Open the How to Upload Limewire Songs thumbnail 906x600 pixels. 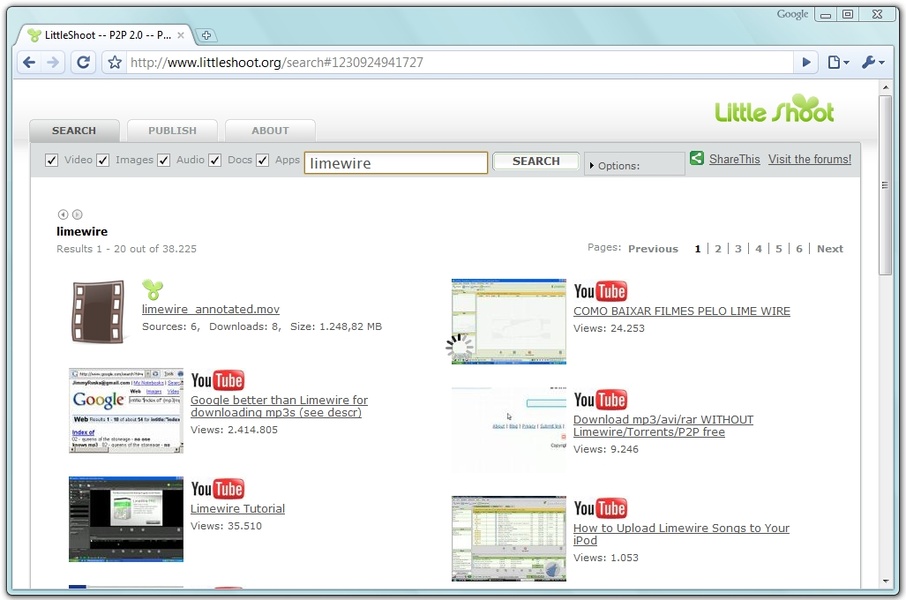508,538
